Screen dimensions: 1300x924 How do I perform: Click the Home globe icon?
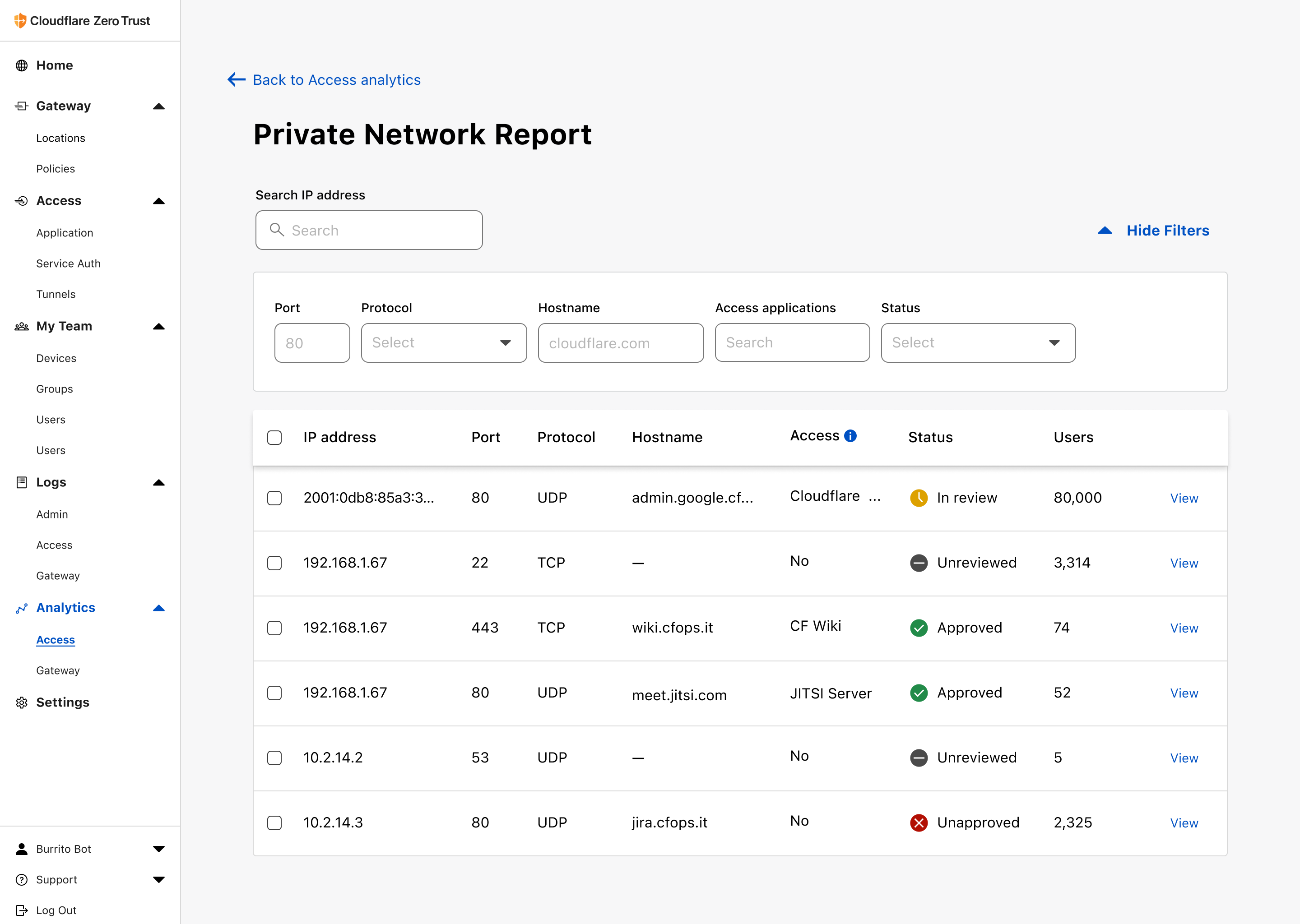(x=22, y=65)
